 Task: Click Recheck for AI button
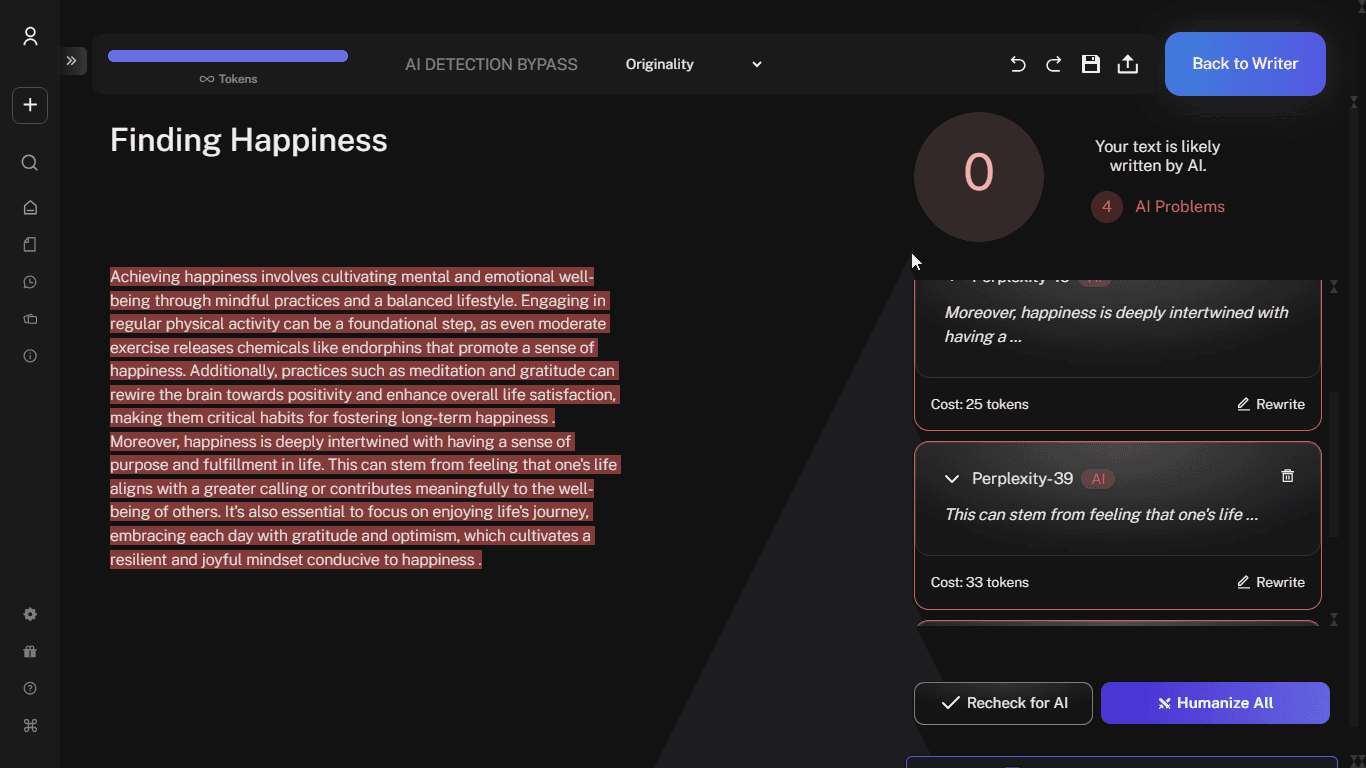point(1003,703)
